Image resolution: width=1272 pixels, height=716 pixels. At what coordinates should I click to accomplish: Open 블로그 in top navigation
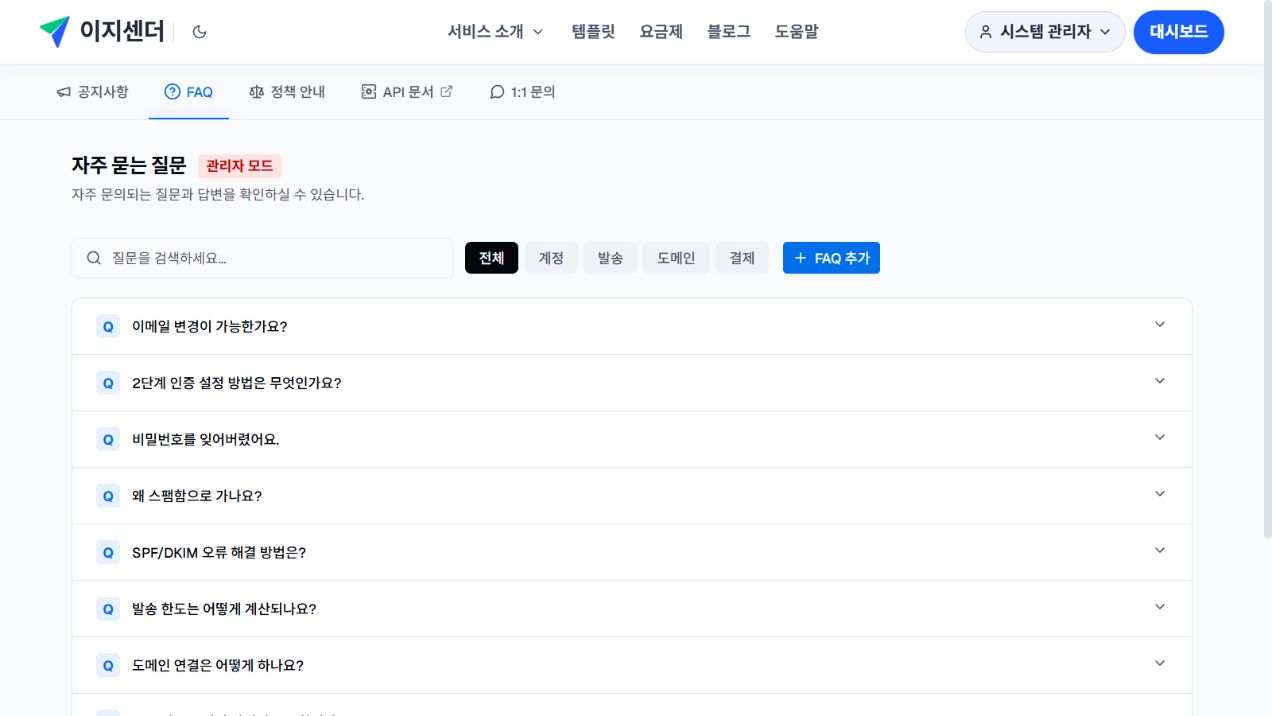pyautogui.click(x=729, y=32)
